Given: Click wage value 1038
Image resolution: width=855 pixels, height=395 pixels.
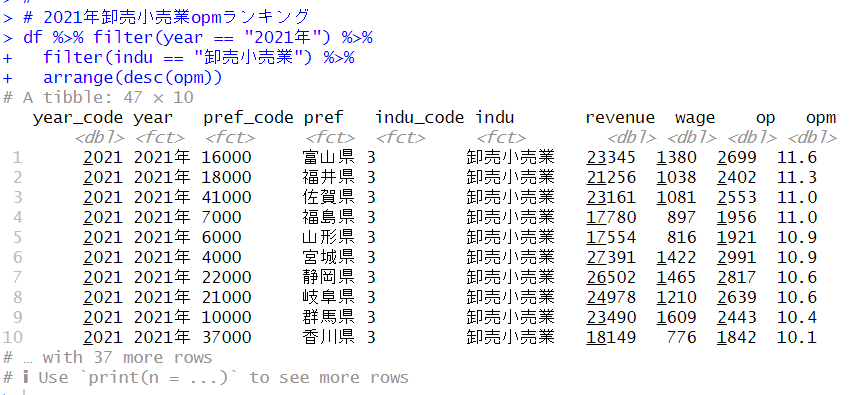Looking at the screenshot, I should coord(676,177).
